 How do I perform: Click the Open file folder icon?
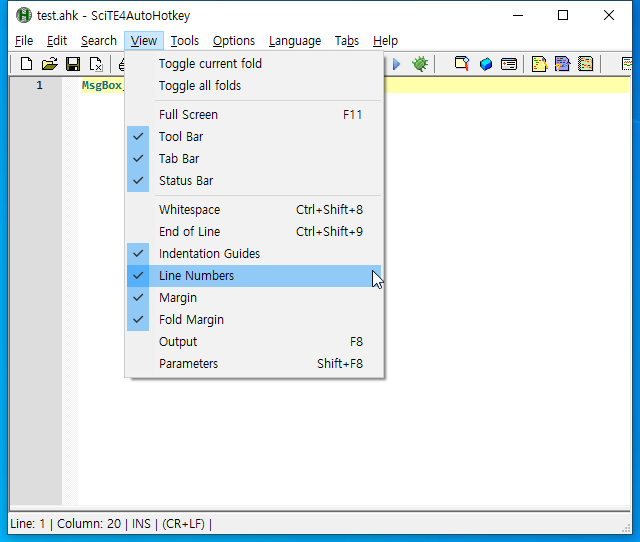[x=49, y=64]
